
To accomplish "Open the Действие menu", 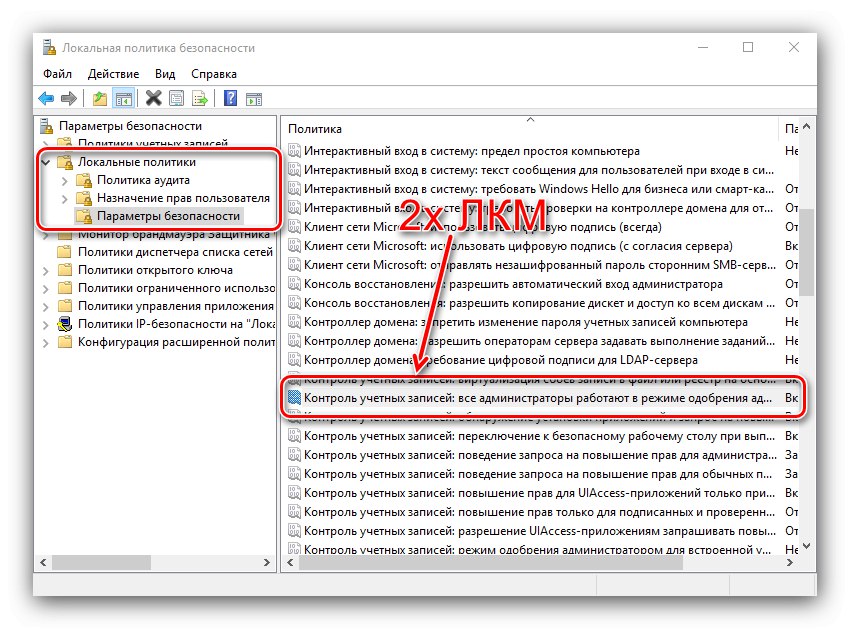I will coord(113,74).
